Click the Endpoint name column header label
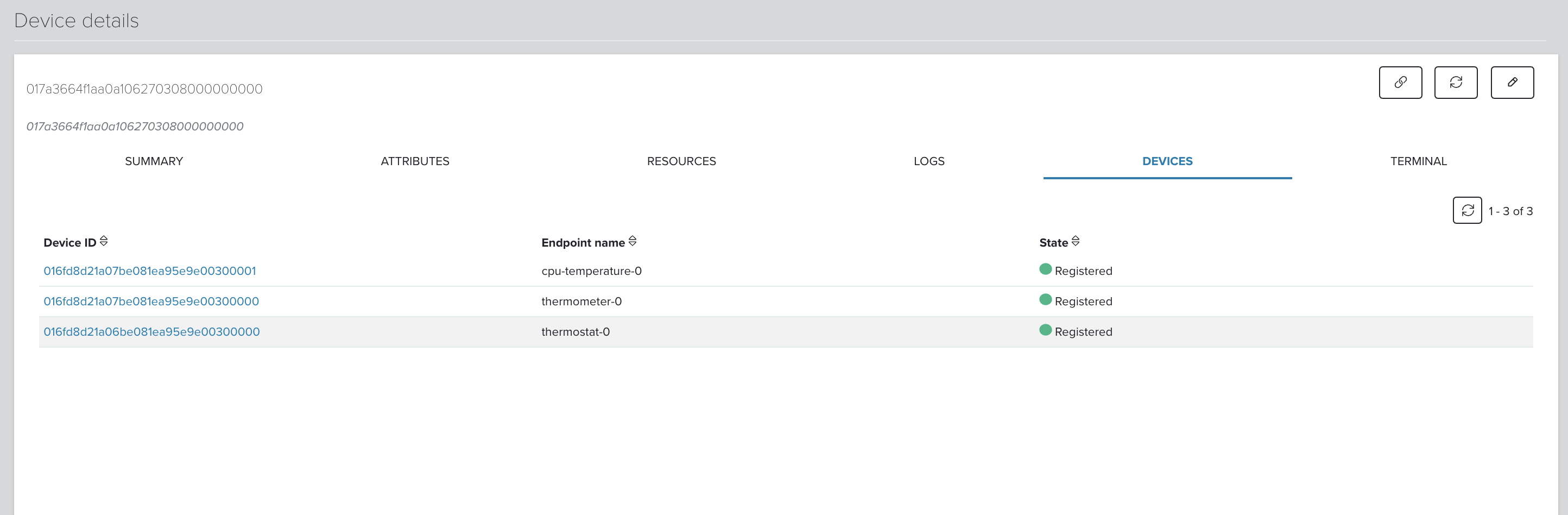Screen dimensions: 1568x515 point(583,242)
